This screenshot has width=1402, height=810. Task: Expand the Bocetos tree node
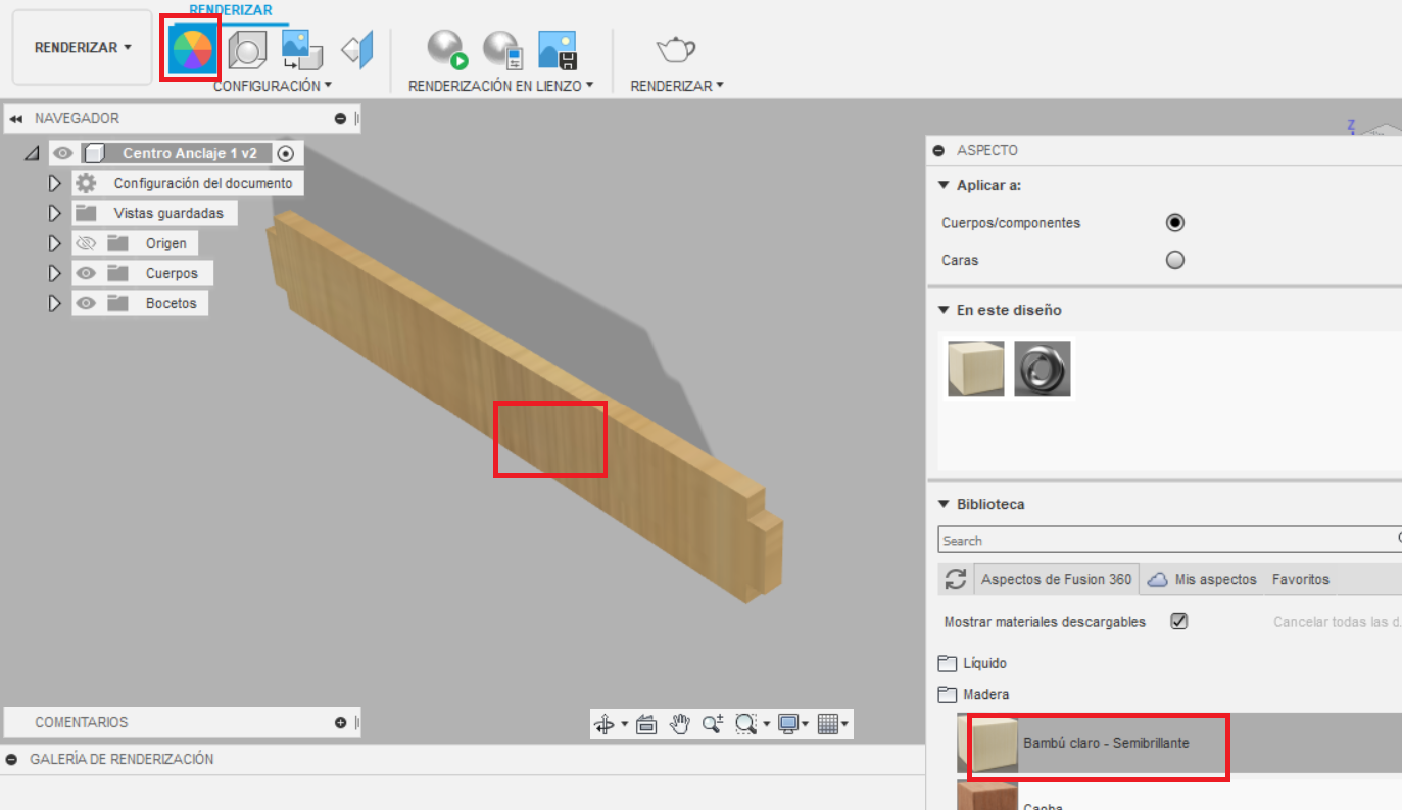pos(55,303)
